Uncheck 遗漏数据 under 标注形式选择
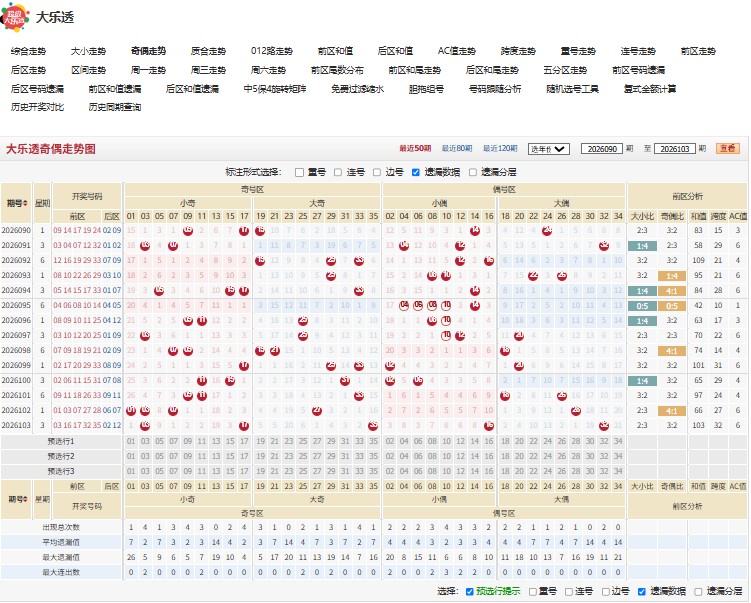This screenshot has height=603, width=751. pyautogui.click(x=416, y=172)
